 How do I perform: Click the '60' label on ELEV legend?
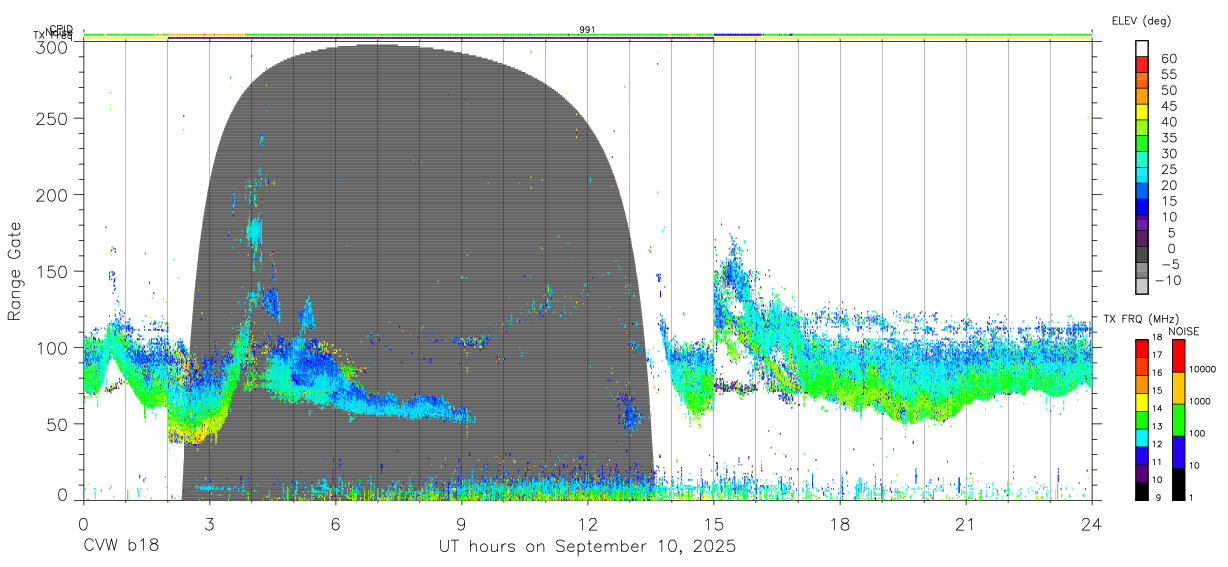coord(1168,58)
